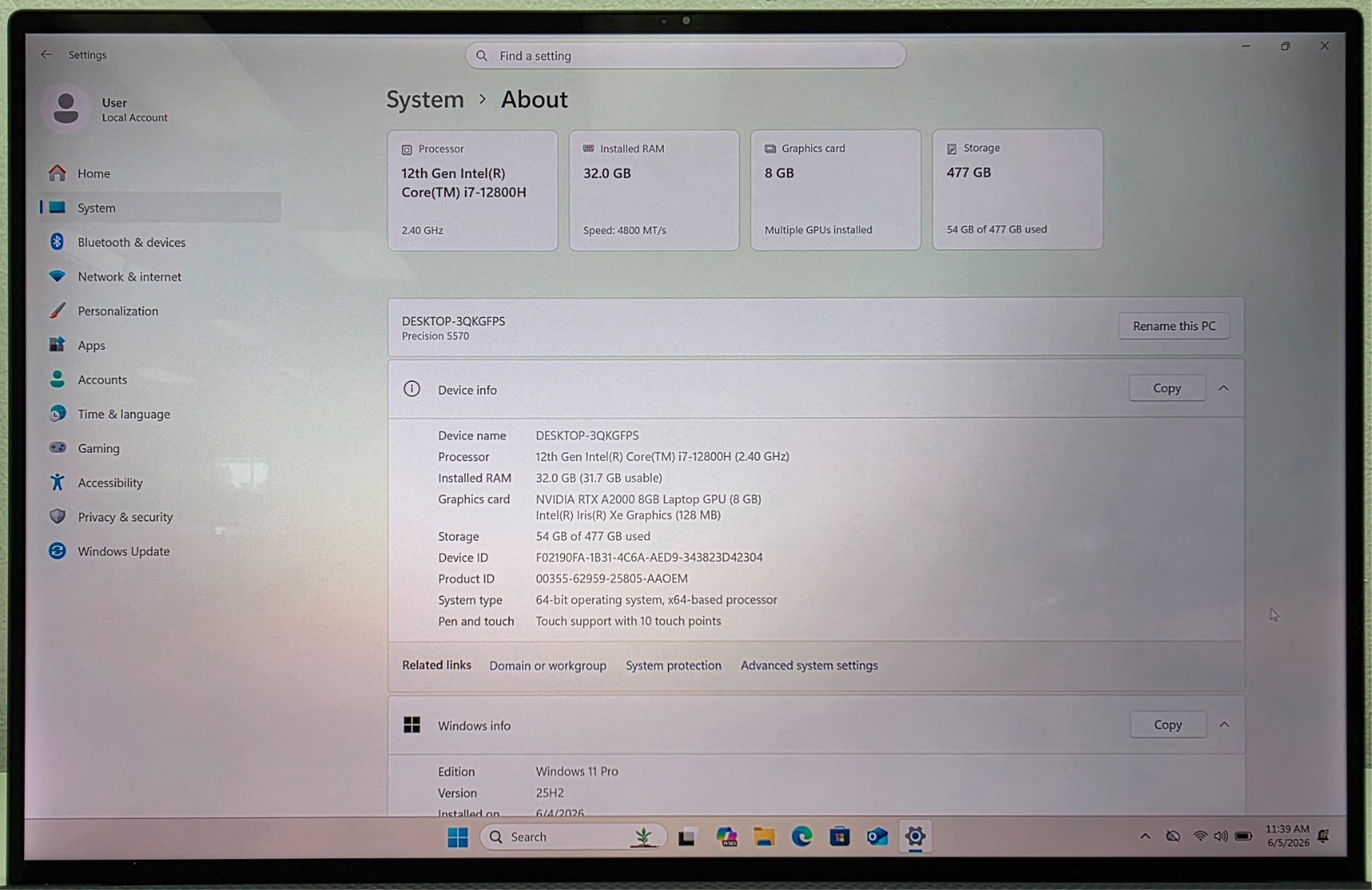
Task: Click the back arrow in Settings
Action: pyautogui.click(x=46, y=54)
